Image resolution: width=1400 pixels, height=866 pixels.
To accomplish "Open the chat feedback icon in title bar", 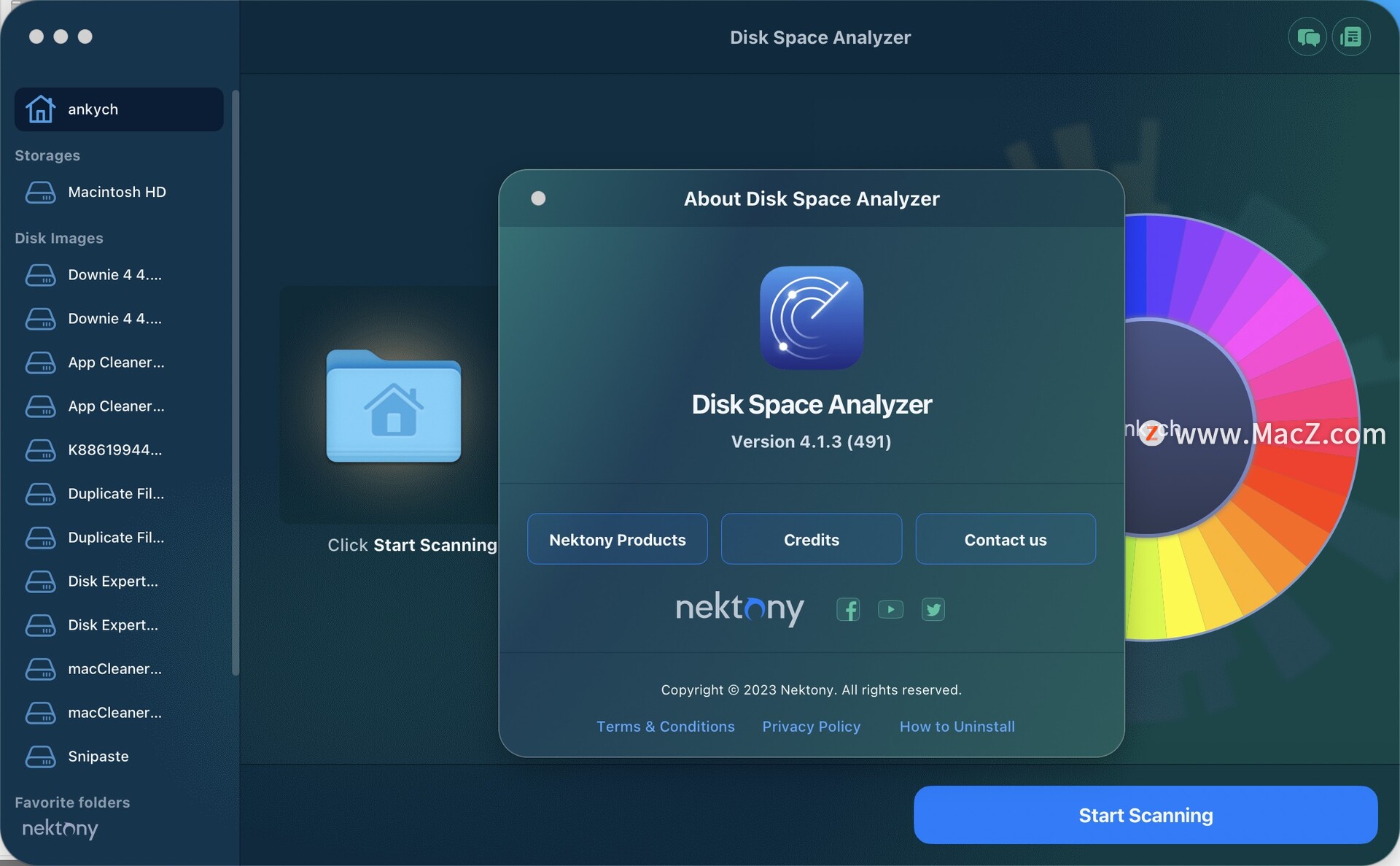I will [x=1307, y=36].
